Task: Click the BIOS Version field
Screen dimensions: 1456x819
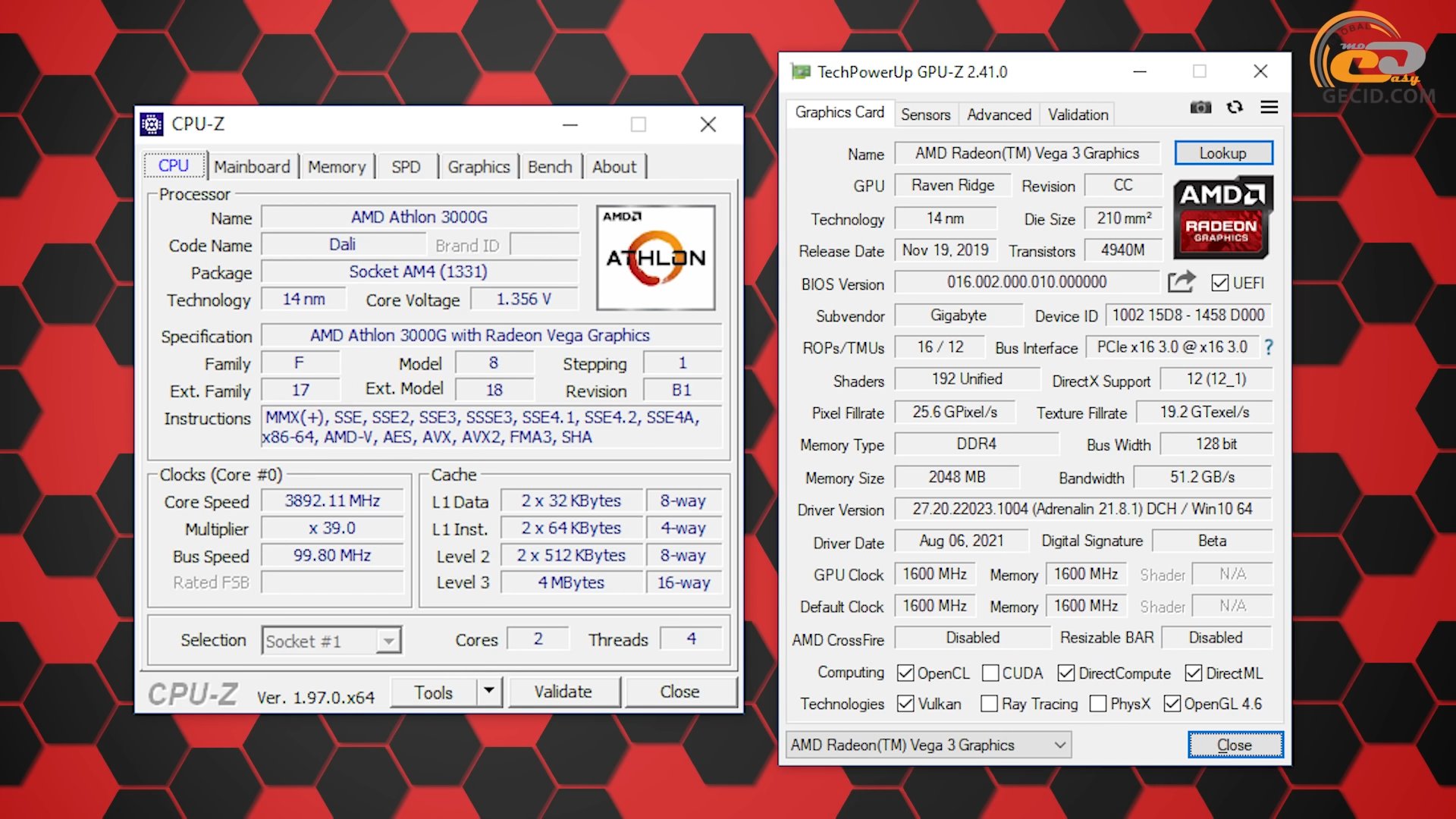Action: pyautogui.click(x=1027, y=282)
